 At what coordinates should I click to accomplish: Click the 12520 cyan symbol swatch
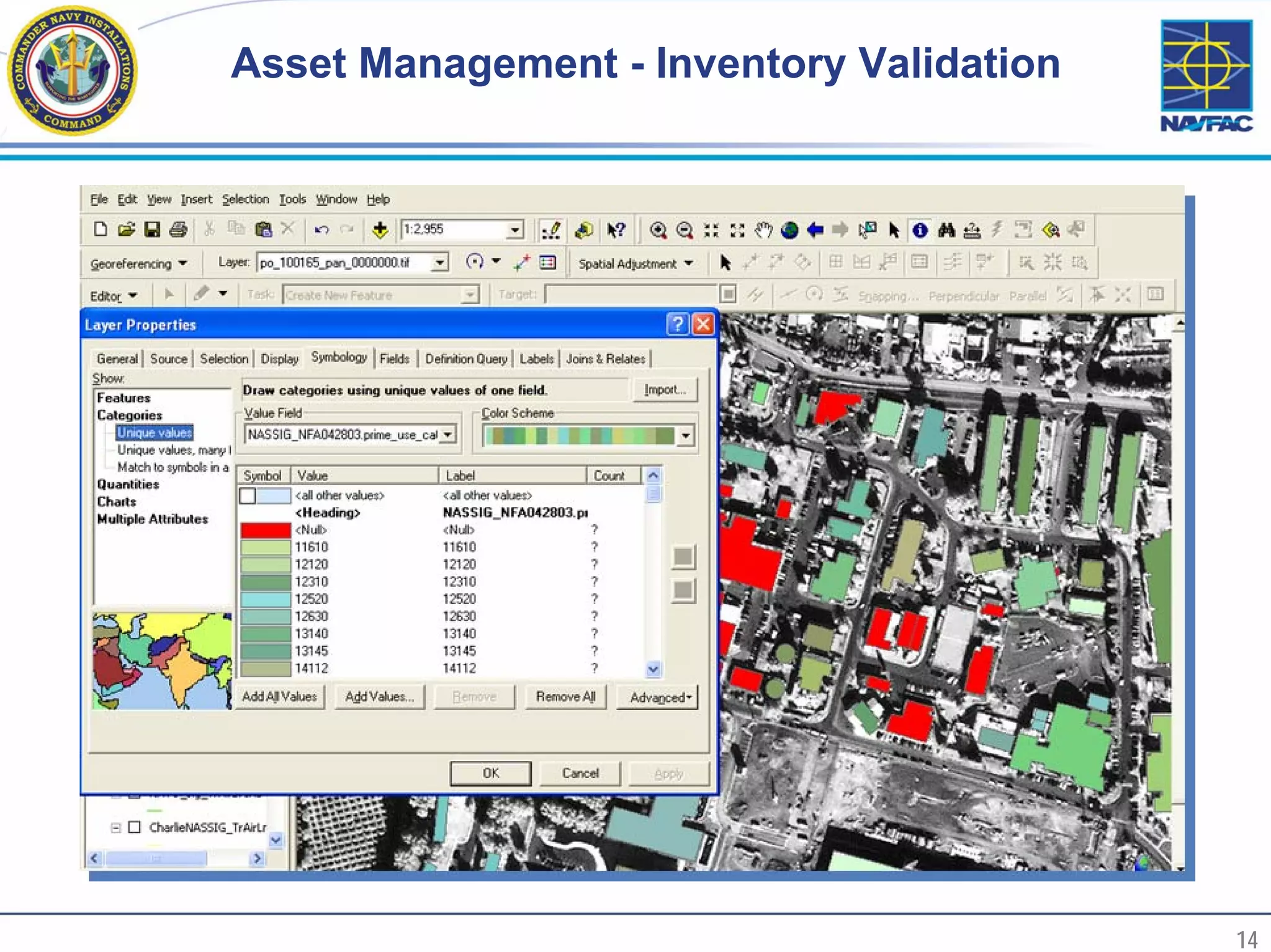click(266, 599)
